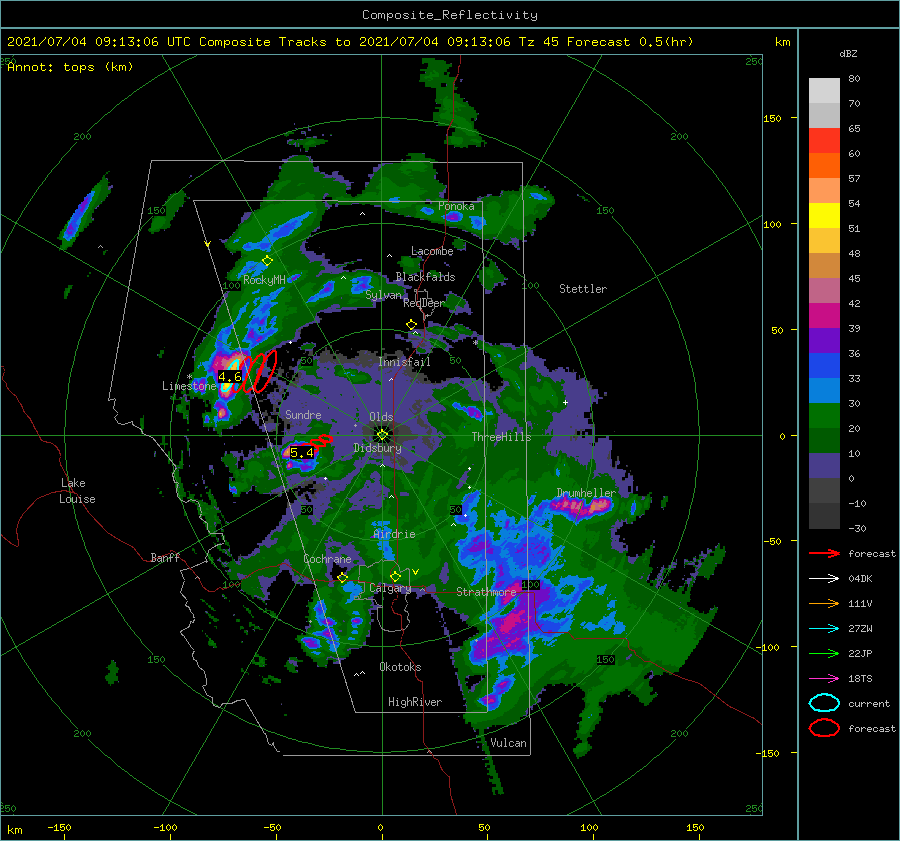Click the yellow diamond marker below Cochrane

click(343, 578)
